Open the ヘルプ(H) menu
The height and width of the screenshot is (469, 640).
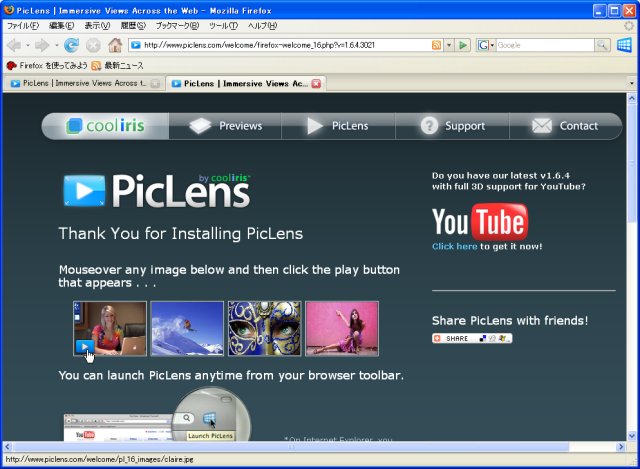(262, 26)
